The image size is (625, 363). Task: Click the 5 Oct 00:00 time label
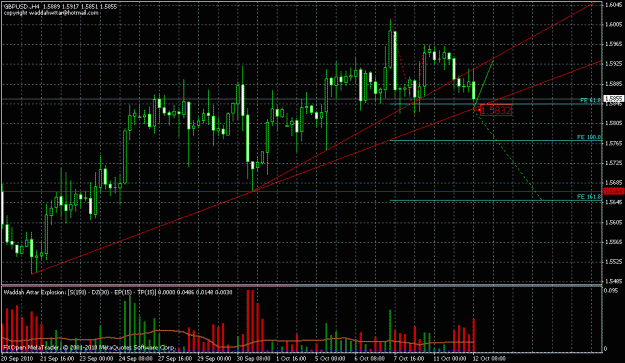[330, 359]
